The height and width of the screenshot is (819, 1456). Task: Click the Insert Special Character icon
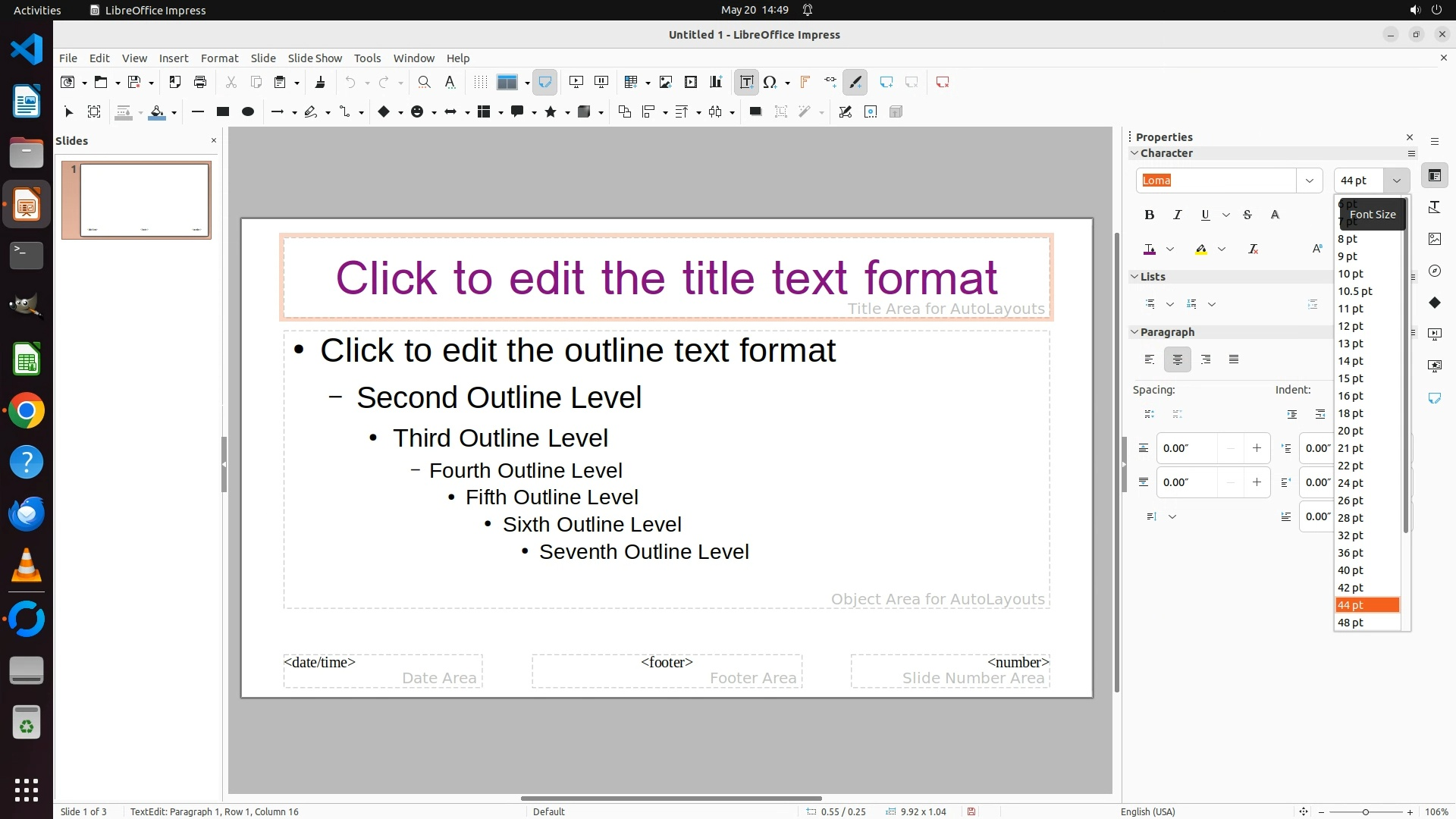point(770,82)
